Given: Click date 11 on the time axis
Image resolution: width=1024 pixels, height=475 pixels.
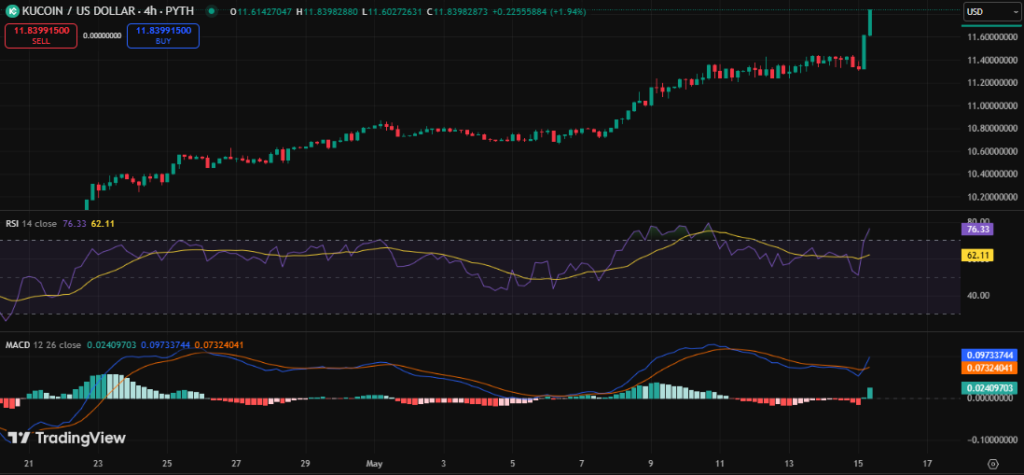Looking at the screenshot, I should pyautogui.click(x=720, y=463).
